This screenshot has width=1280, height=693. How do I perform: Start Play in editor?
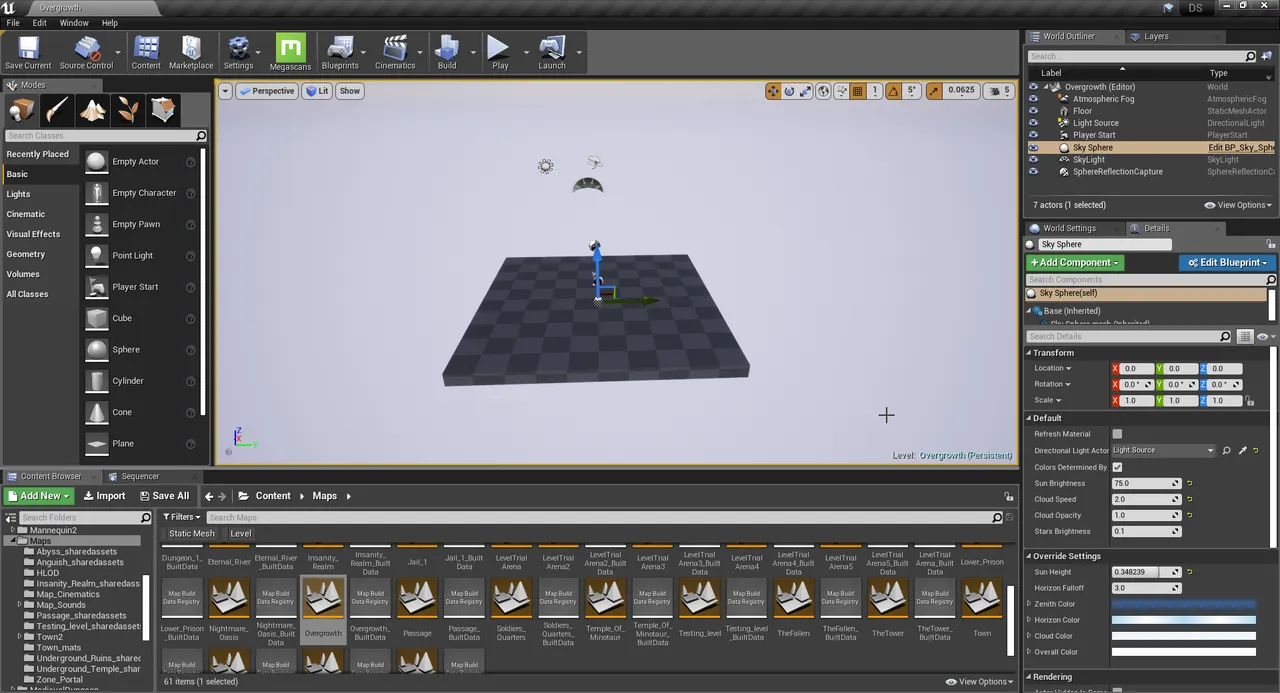[x=499, y=53]
